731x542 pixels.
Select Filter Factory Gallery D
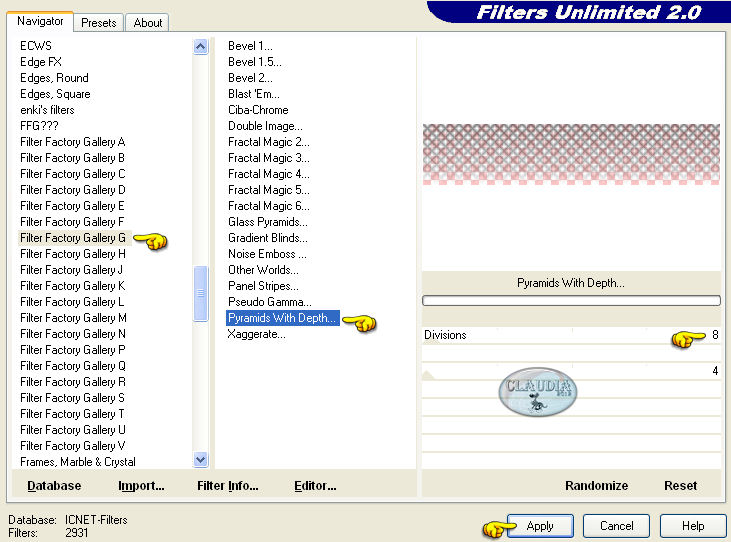(x=73, y=190)
